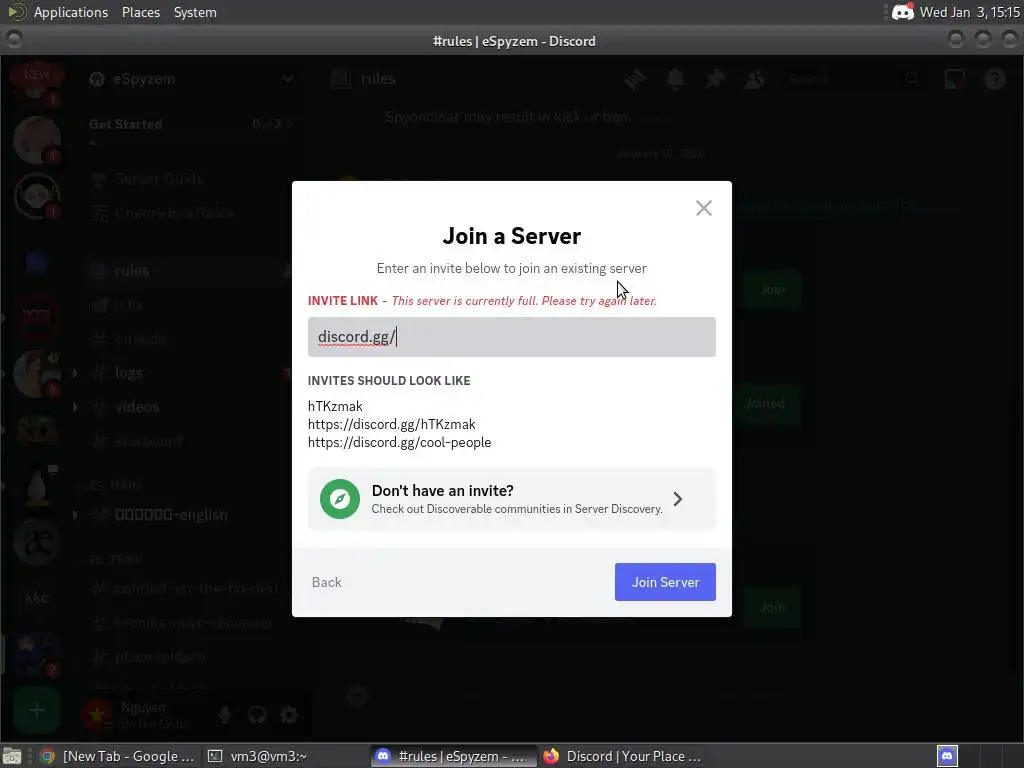The image size is (1024, 768).
Task: Toggle the microphone mute icon
Action: tap(225, 715)
